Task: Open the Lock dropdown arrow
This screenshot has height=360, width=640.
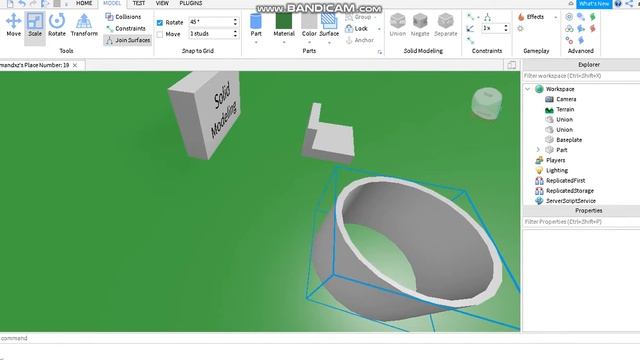Action: click(x=379, y=29)
